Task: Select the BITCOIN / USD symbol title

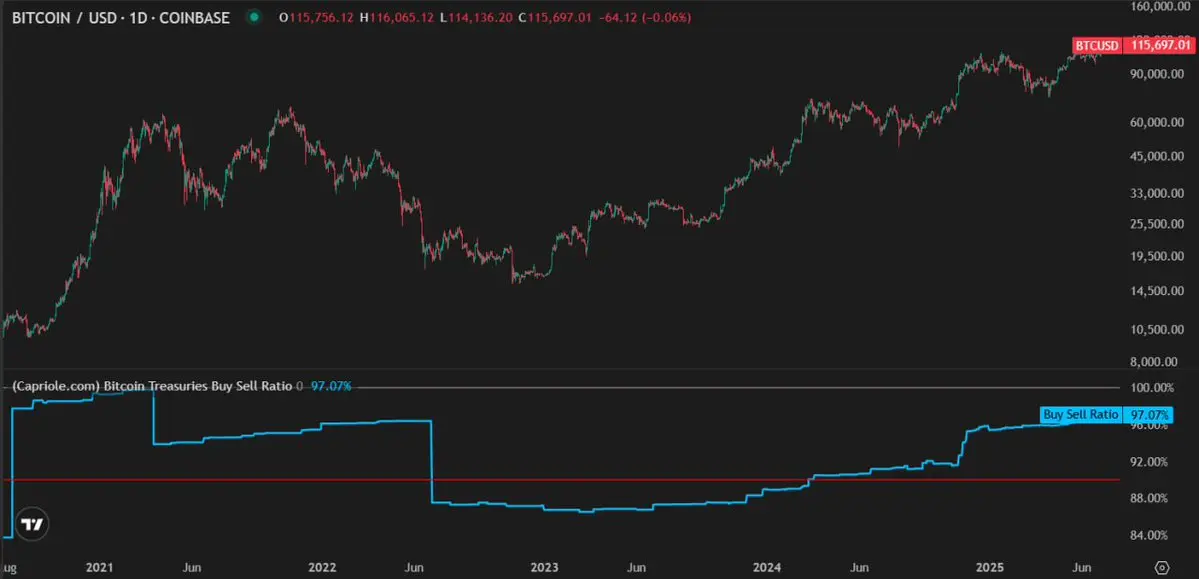Action: click(120, 18)
